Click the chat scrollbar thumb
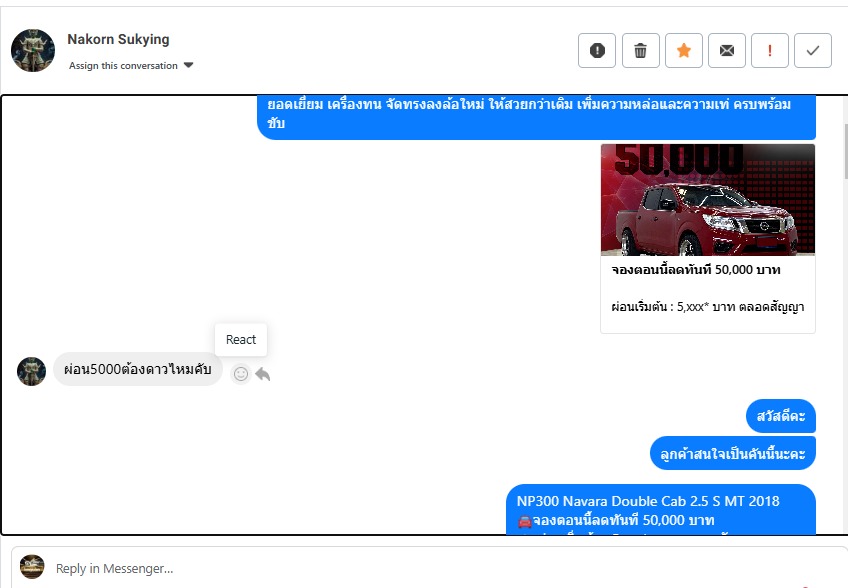The width and height of the screenshot is (848, 588). pos(845,151)
